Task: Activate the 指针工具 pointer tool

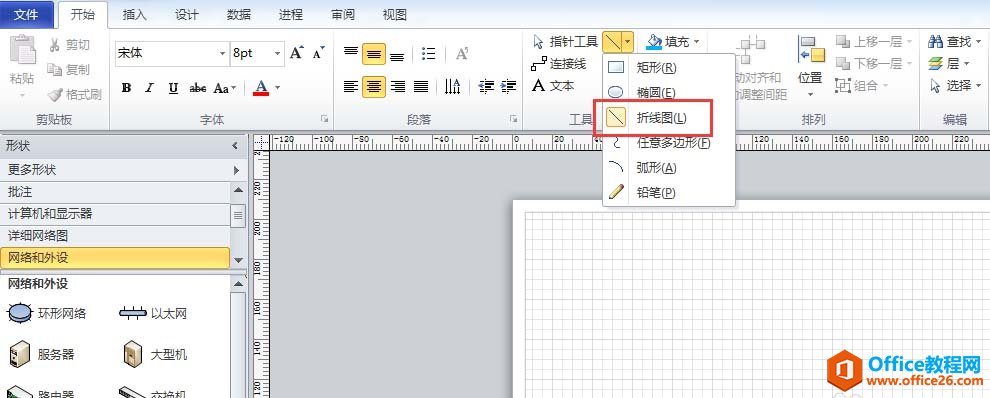Action: point(565,42)
